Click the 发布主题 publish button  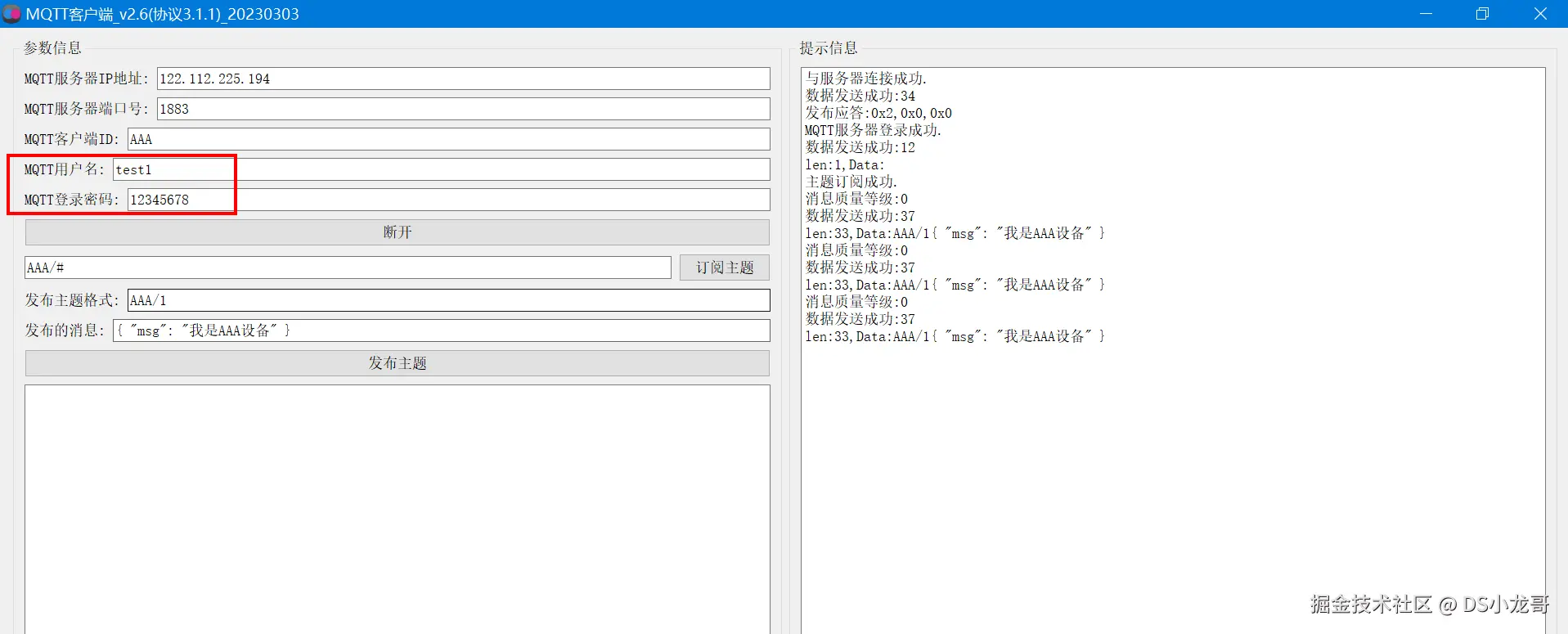click(x=397, y=363)
